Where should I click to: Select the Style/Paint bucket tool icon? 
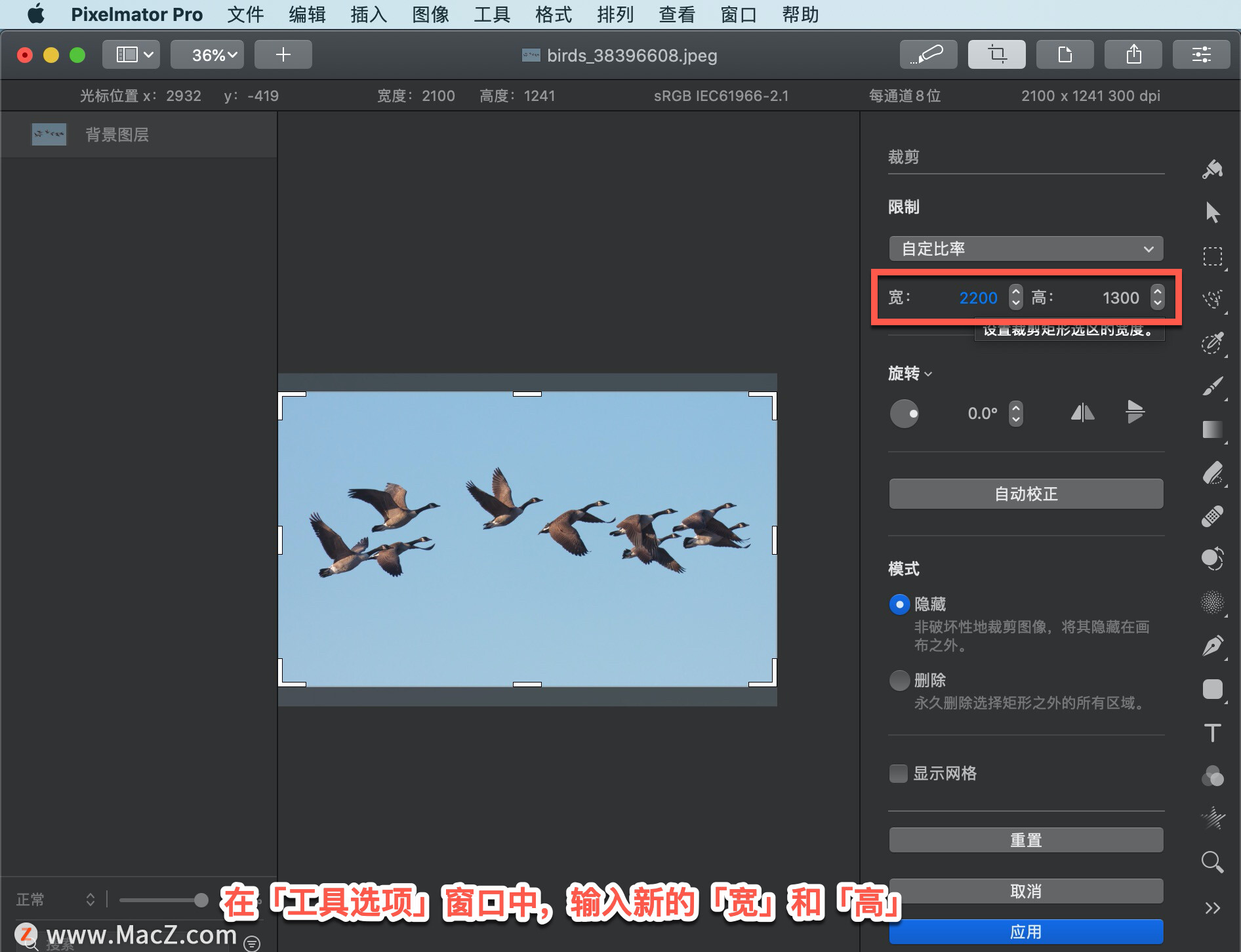click(1212, 169)
